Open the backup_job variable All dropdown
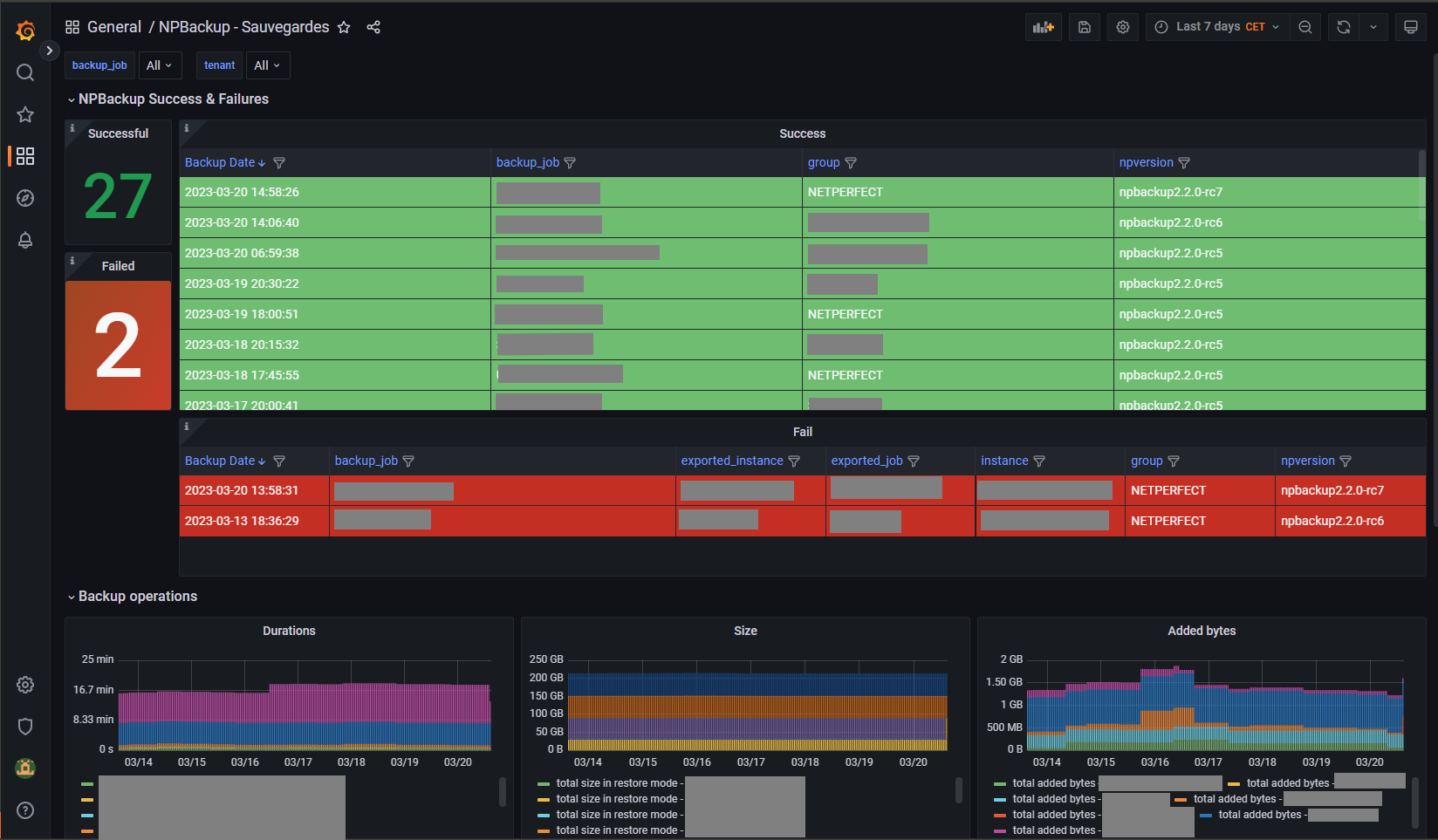 coord(159,65)
